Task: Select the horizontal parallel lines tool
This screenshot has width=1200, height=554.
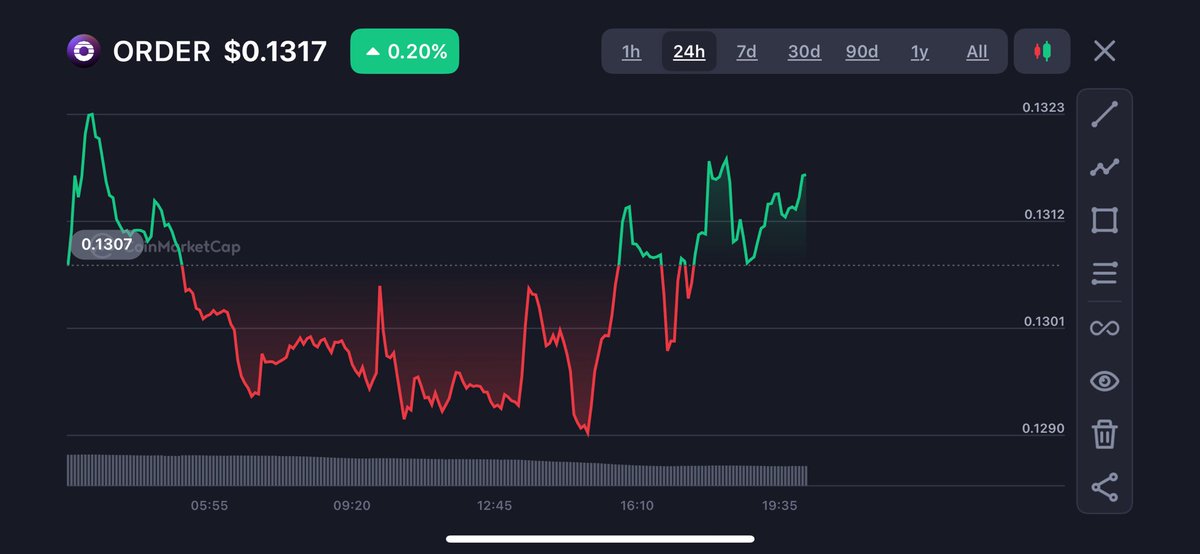Action: pos(1104,273)
